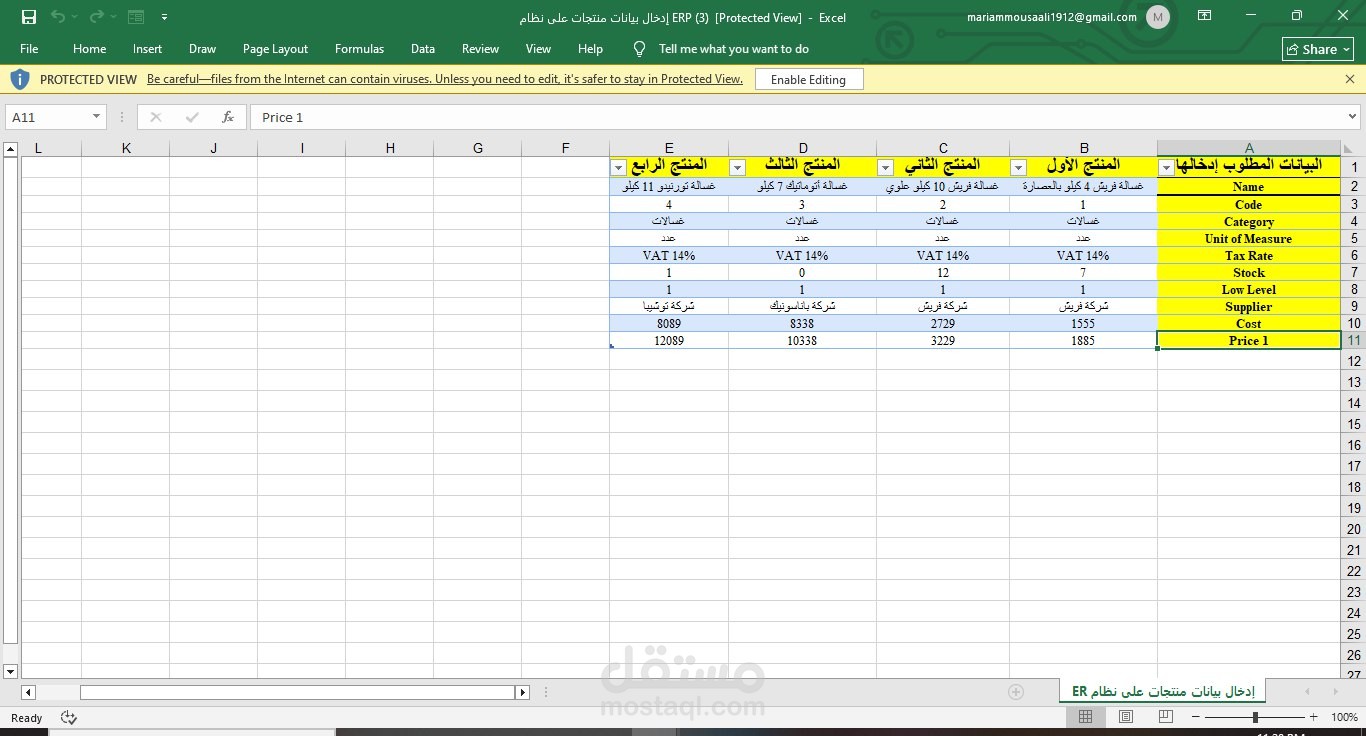Click the formula bar Cancel X icon
The image size is (1366, 736).
155,117
